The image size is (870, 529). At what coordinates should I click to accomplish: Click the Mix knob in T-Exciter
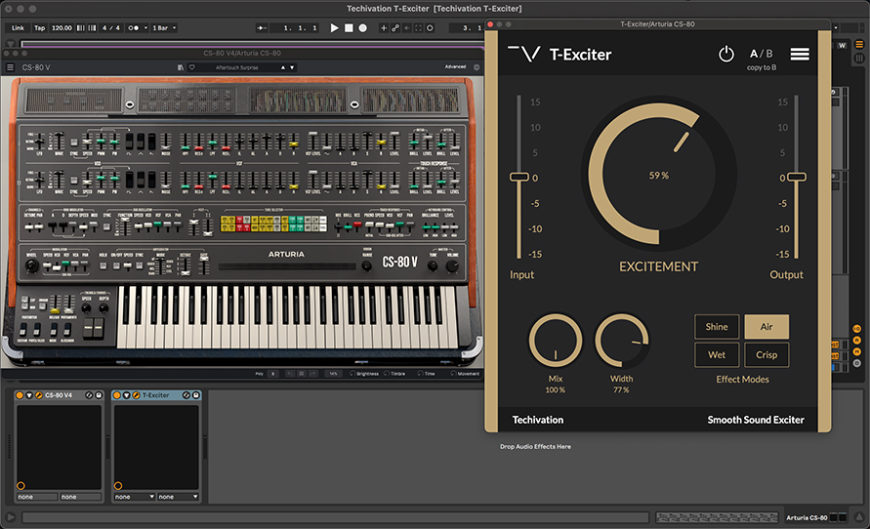[555, 340]
